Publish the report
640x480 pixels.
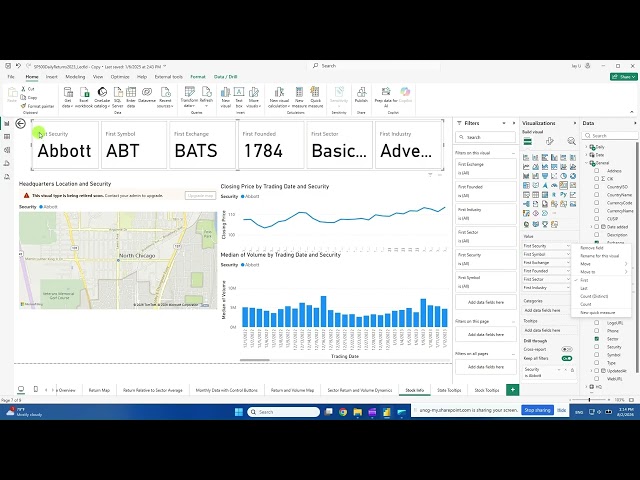coord(361,95)
